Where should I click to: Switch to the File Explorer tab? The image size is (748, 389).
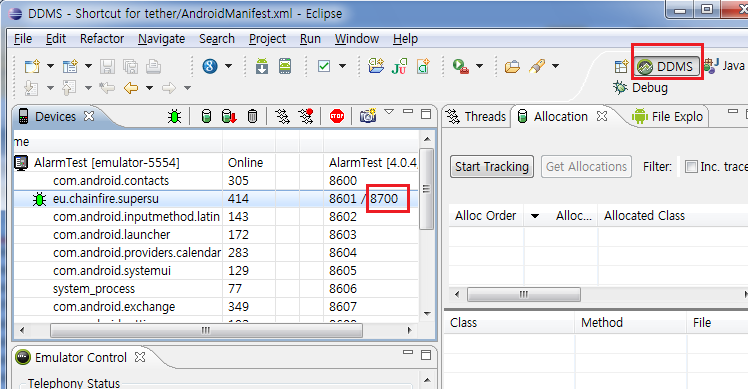tap(668, 116)
